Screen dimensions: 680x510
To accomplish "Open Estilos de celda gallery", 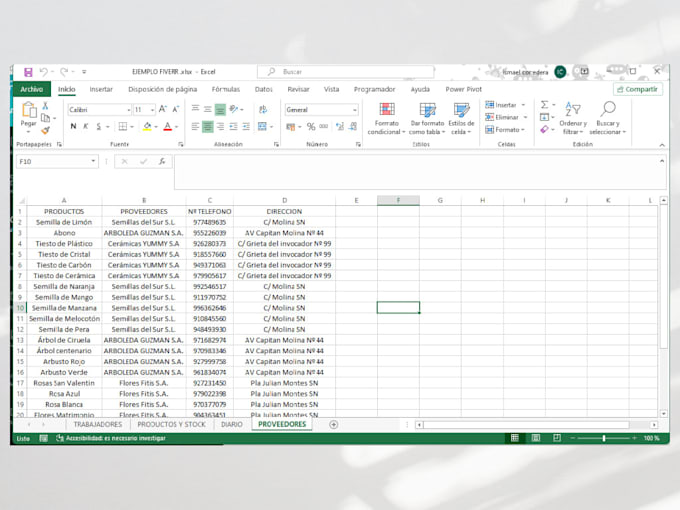I will coord(461,119).
